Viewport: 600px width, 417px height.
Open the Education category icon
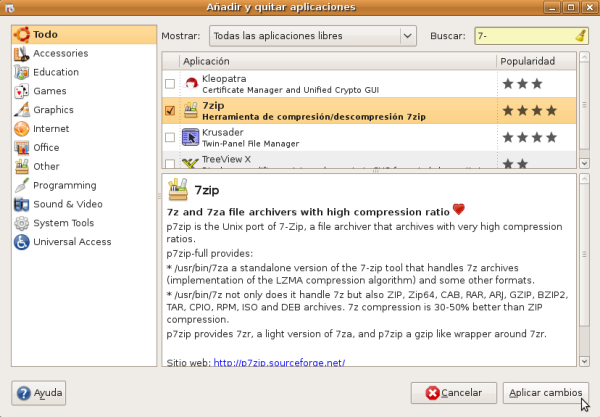pos(21,72)
